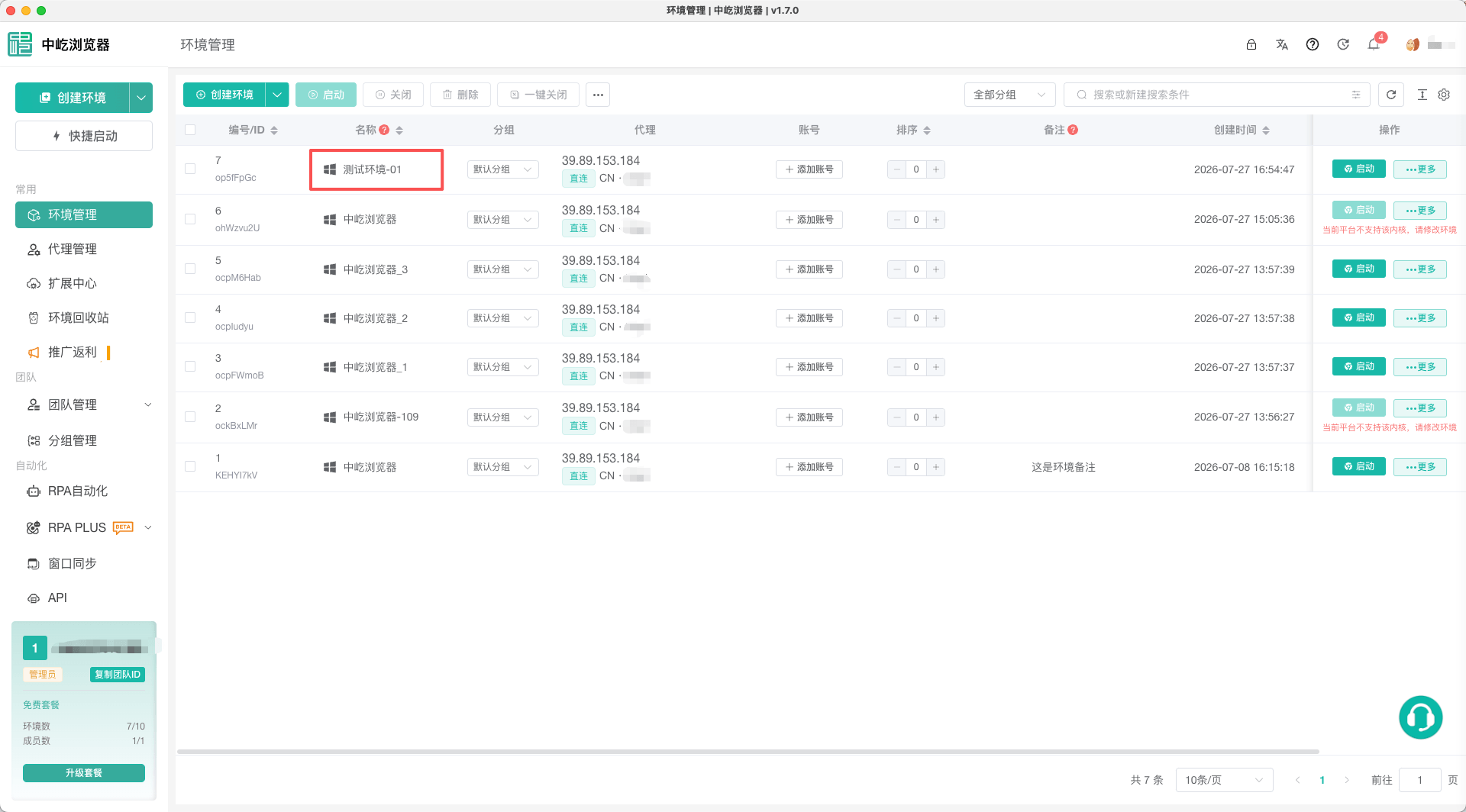Open the language translation icon
The height and width of the screenshot is (812, 1466).
[1282, 44]
